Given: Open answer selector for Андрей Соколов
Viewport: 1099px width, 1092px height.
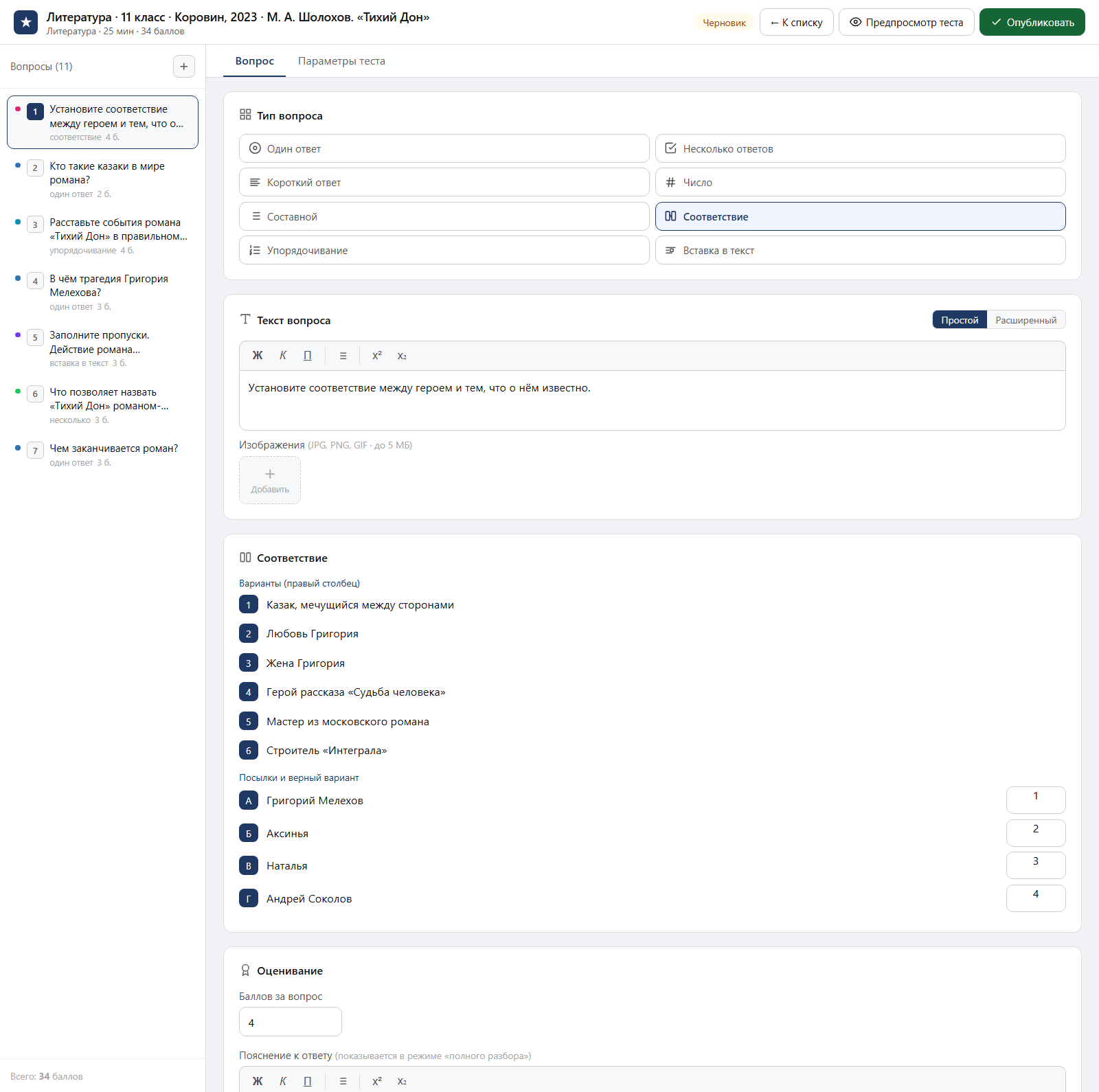Looking at the screenshot, I should (1036, 898).
